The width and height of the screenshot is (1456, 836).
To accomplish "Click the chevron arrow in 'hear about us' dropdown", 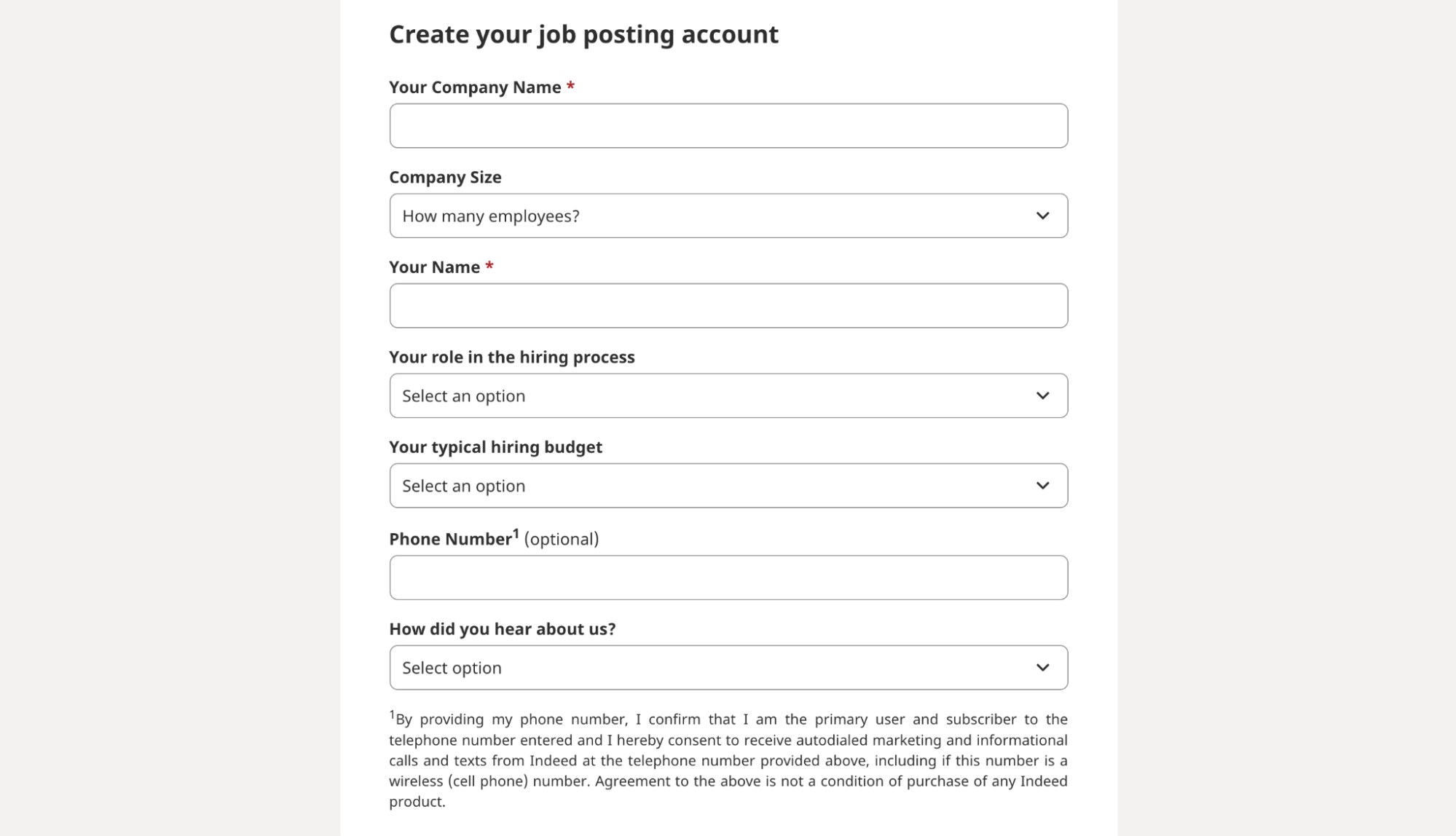I will tap(1042, 668).
